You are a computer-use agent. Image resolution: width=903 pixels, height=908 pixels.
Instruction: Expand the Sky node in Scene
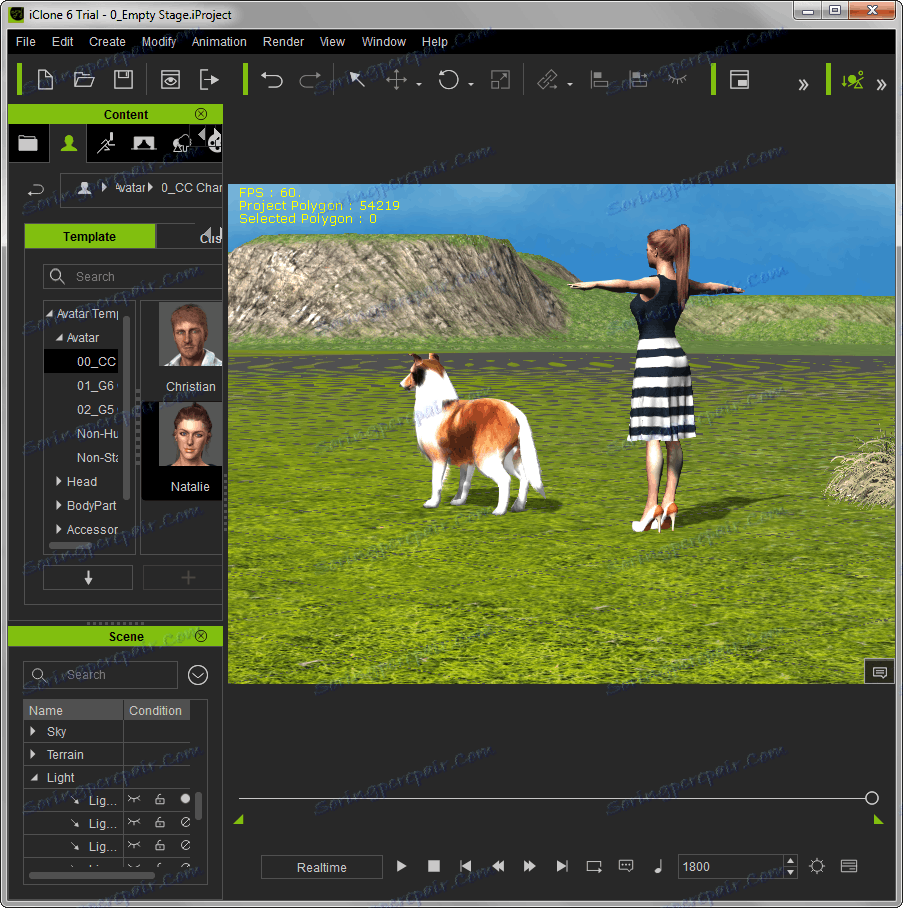pos(33,731)
